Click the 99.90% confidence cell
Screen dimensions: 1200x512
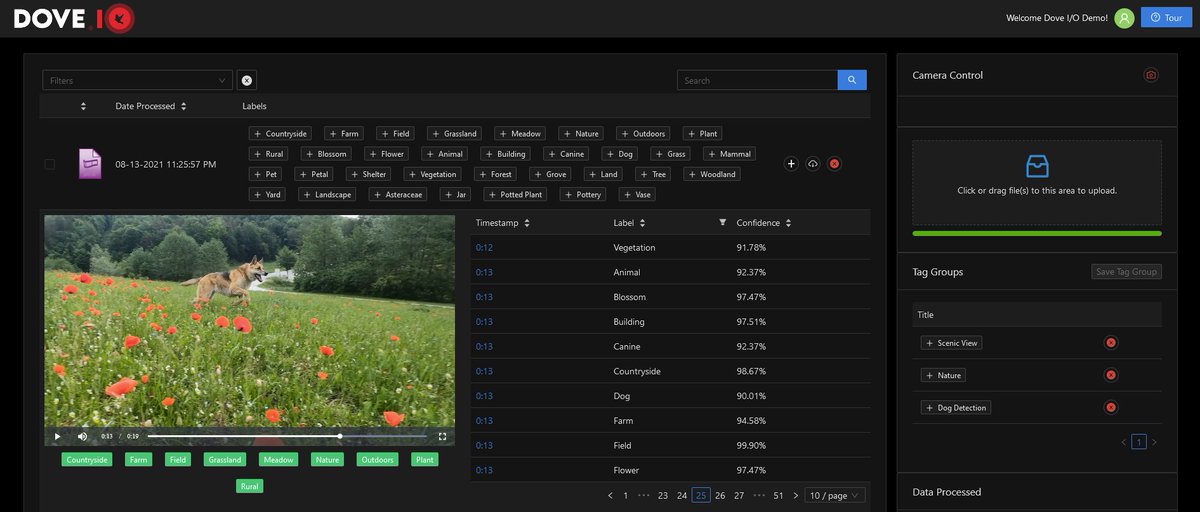click(752, 445)
